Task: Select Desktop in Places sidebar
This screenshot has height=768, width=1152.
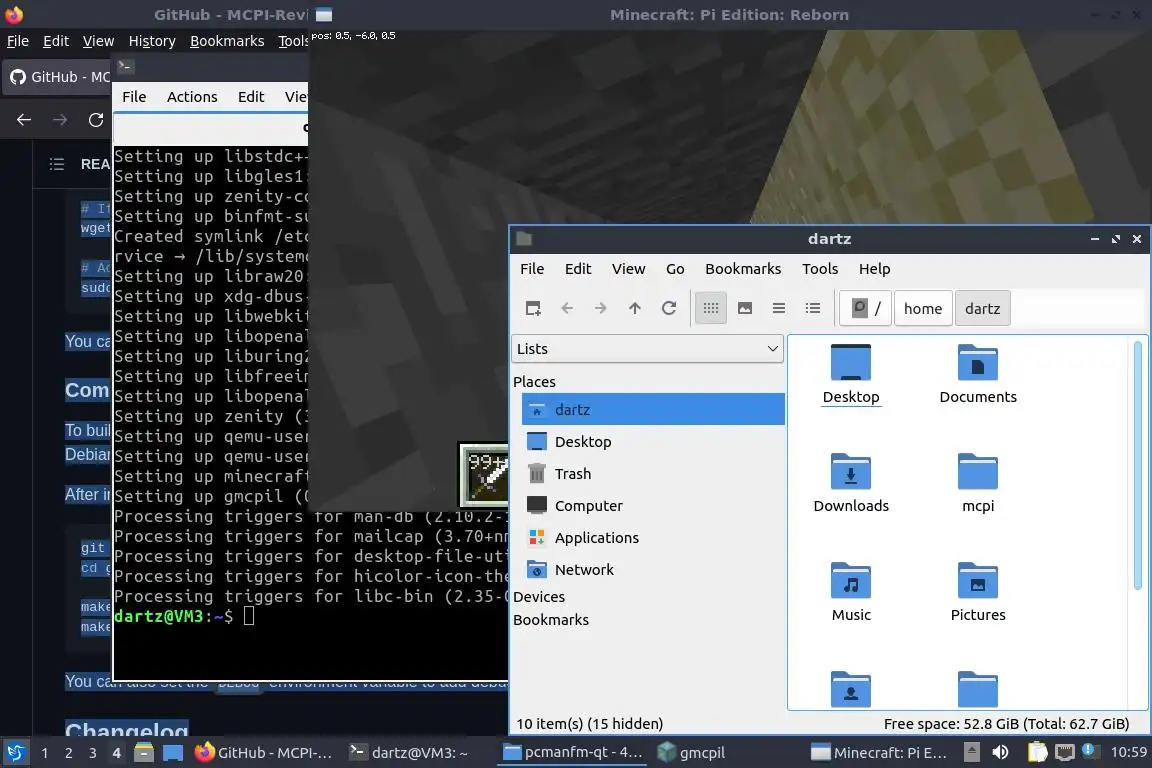Action: [x=652, y=442]
